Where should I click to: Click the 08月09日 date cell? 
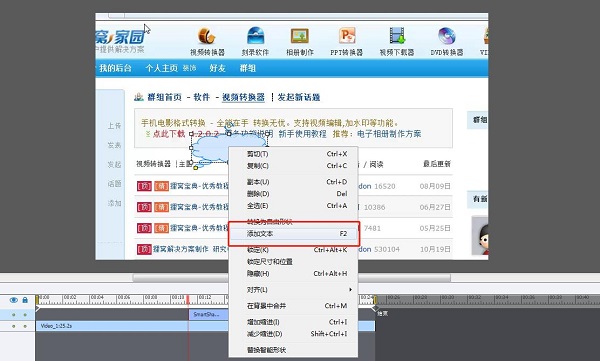pyautogui.click(x=435, y=186)
